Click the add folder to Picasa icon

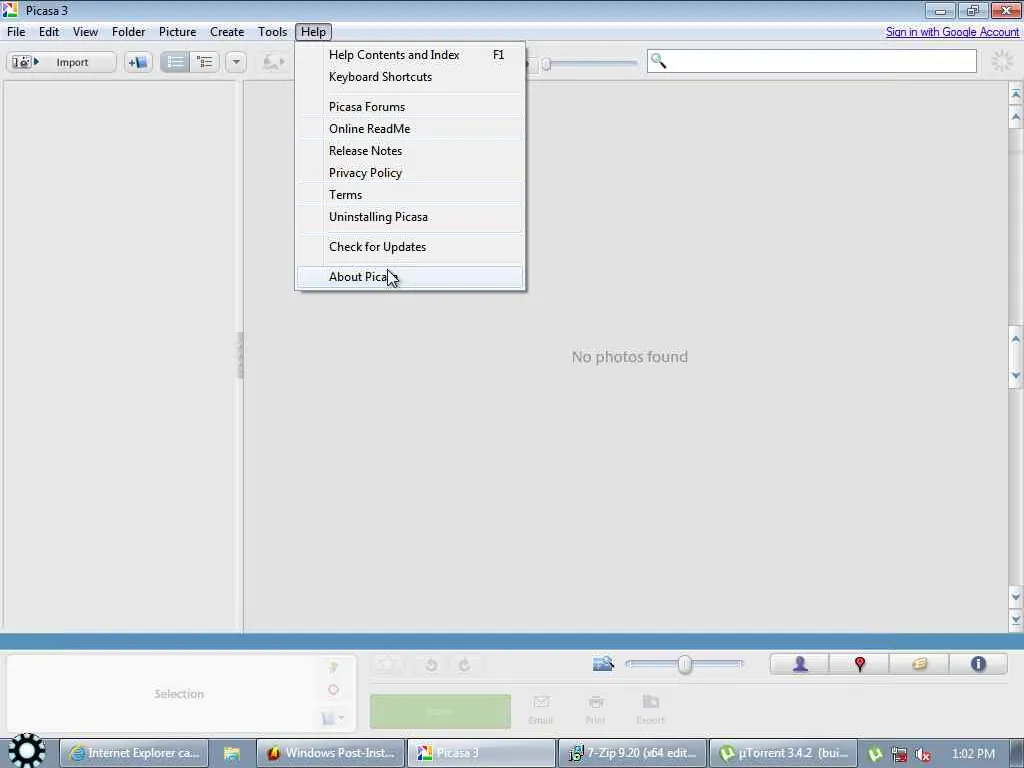(138, 62)
